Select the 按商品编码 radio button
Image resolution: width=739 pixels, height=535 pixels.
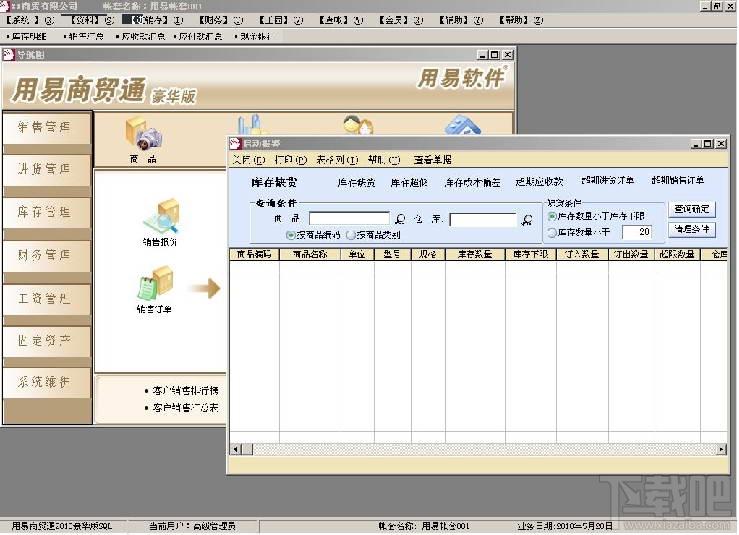click(x=290, y=235)
